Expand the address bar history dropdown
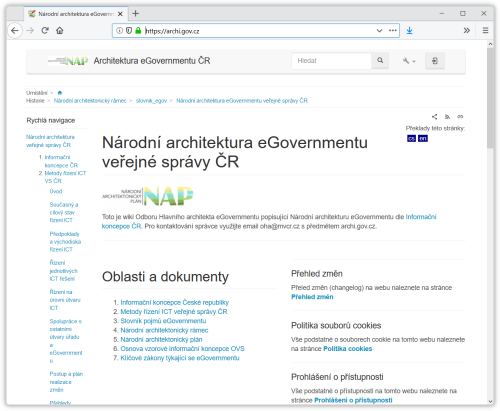Viewport: 500px width, 411px height. (x=379, y=31)
